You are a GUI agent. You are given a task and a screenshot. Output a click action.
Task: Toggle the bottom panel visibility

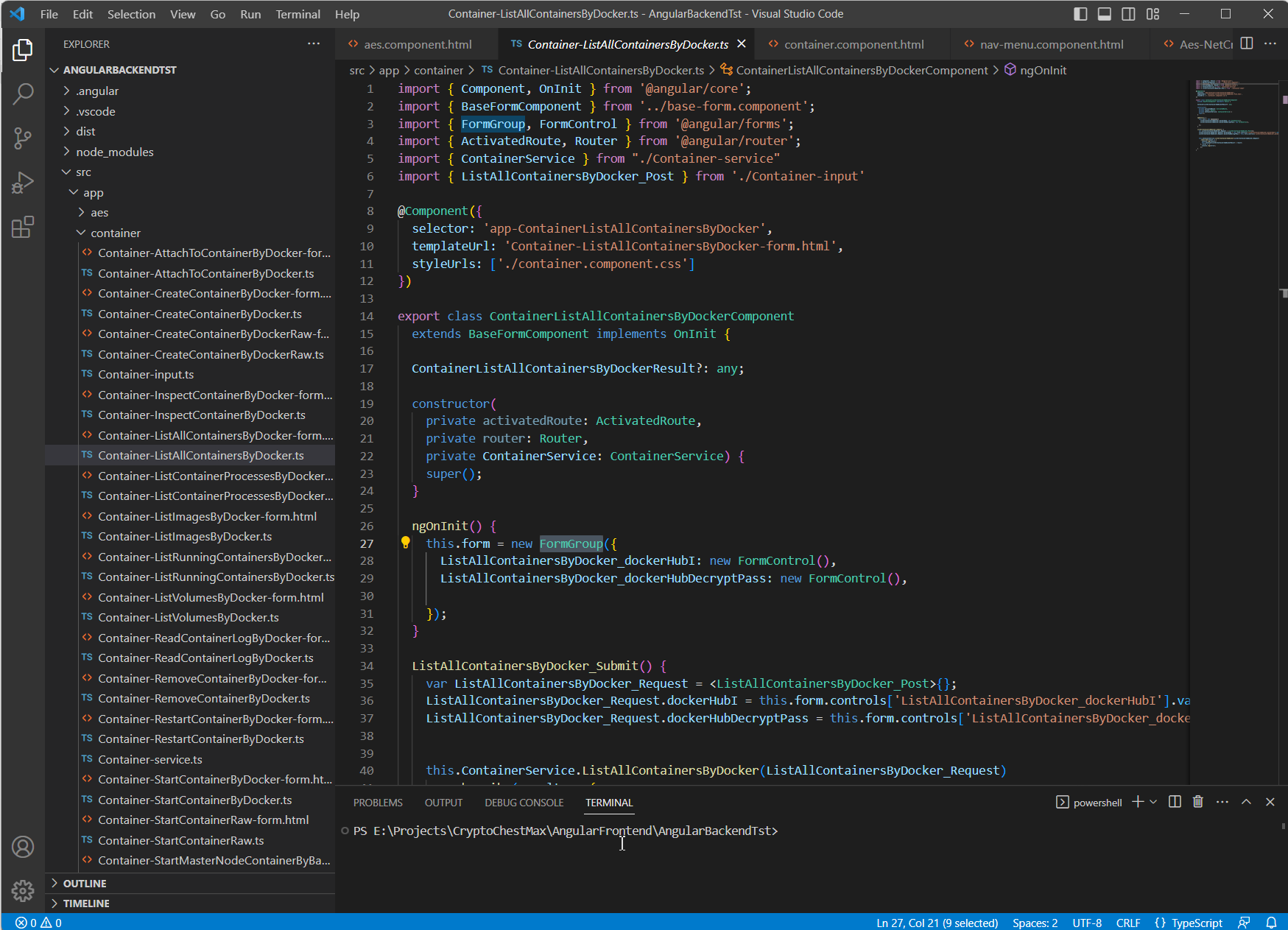(x=1105, y=14)
